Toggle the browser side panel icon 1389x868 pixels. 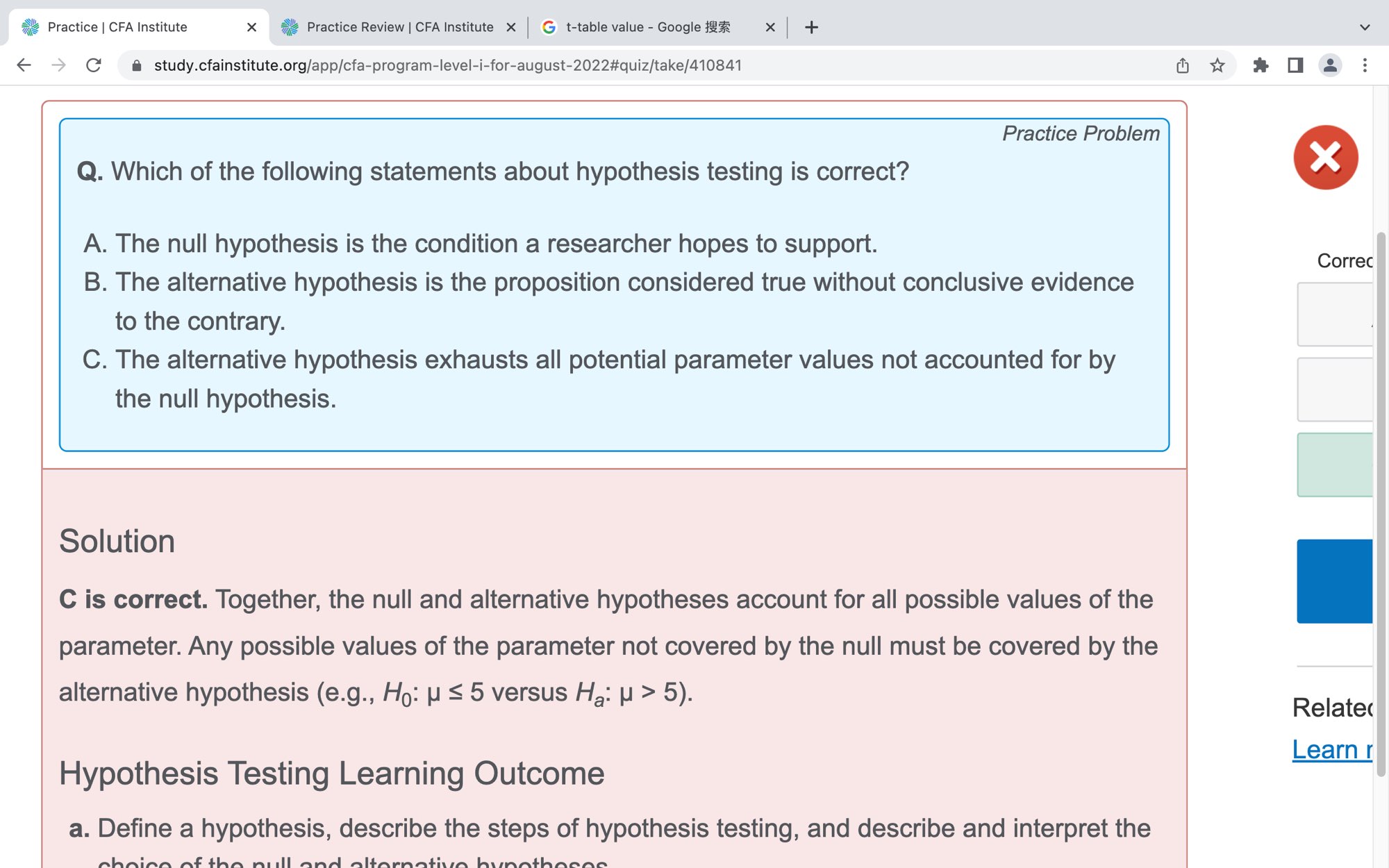(x=1295, y=65)
